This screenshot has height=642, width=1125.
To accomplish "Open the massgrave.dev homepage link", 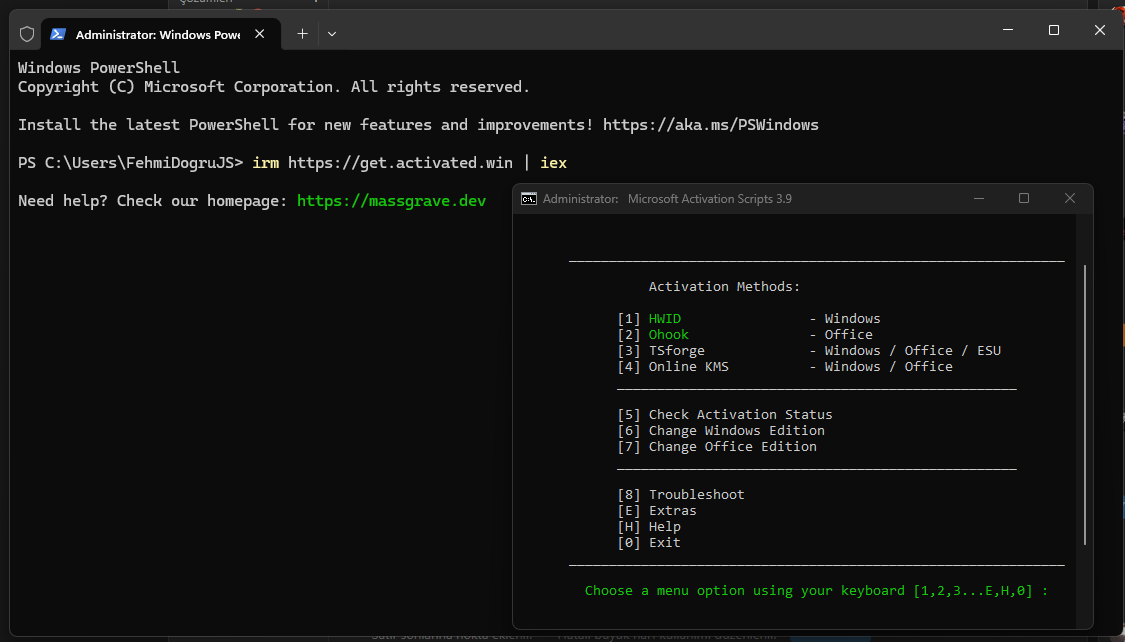I will point(391,201).
